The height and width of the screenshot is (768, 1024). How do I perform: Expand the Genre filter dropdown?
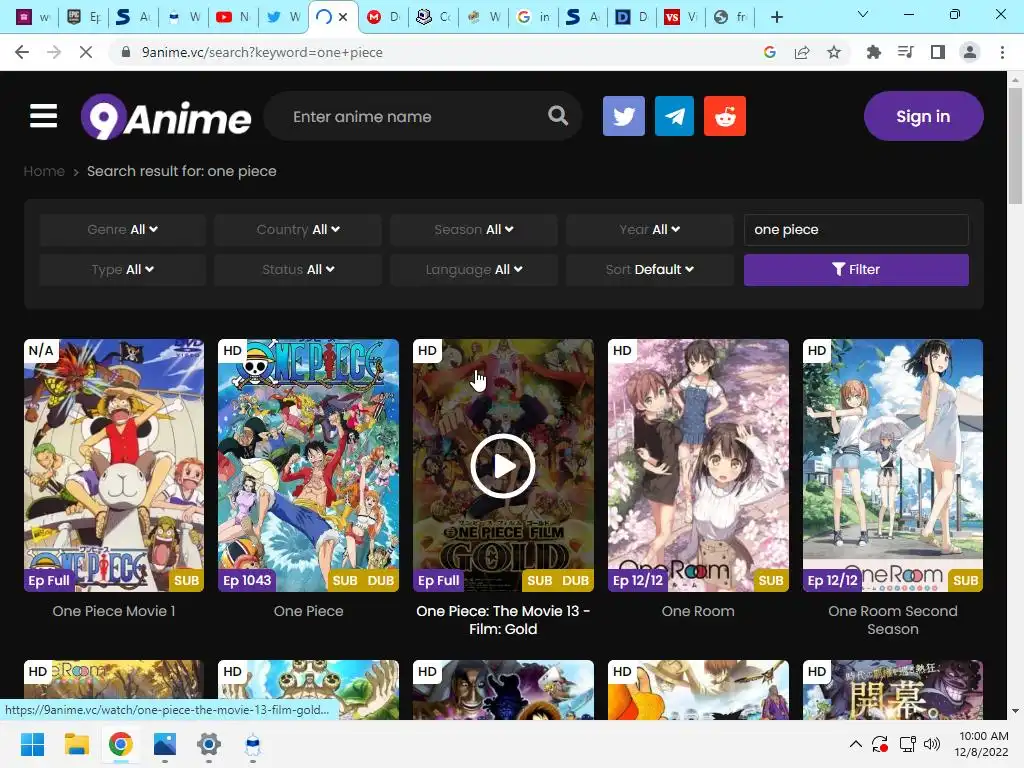coord(123,230)
